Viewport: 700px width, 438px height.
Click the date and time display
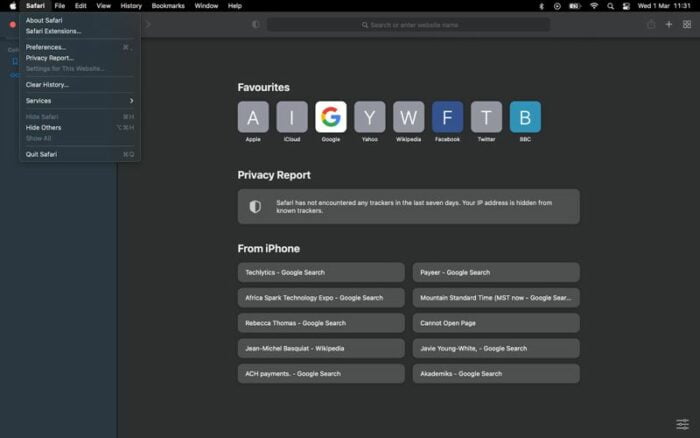(x=664, y=6)
